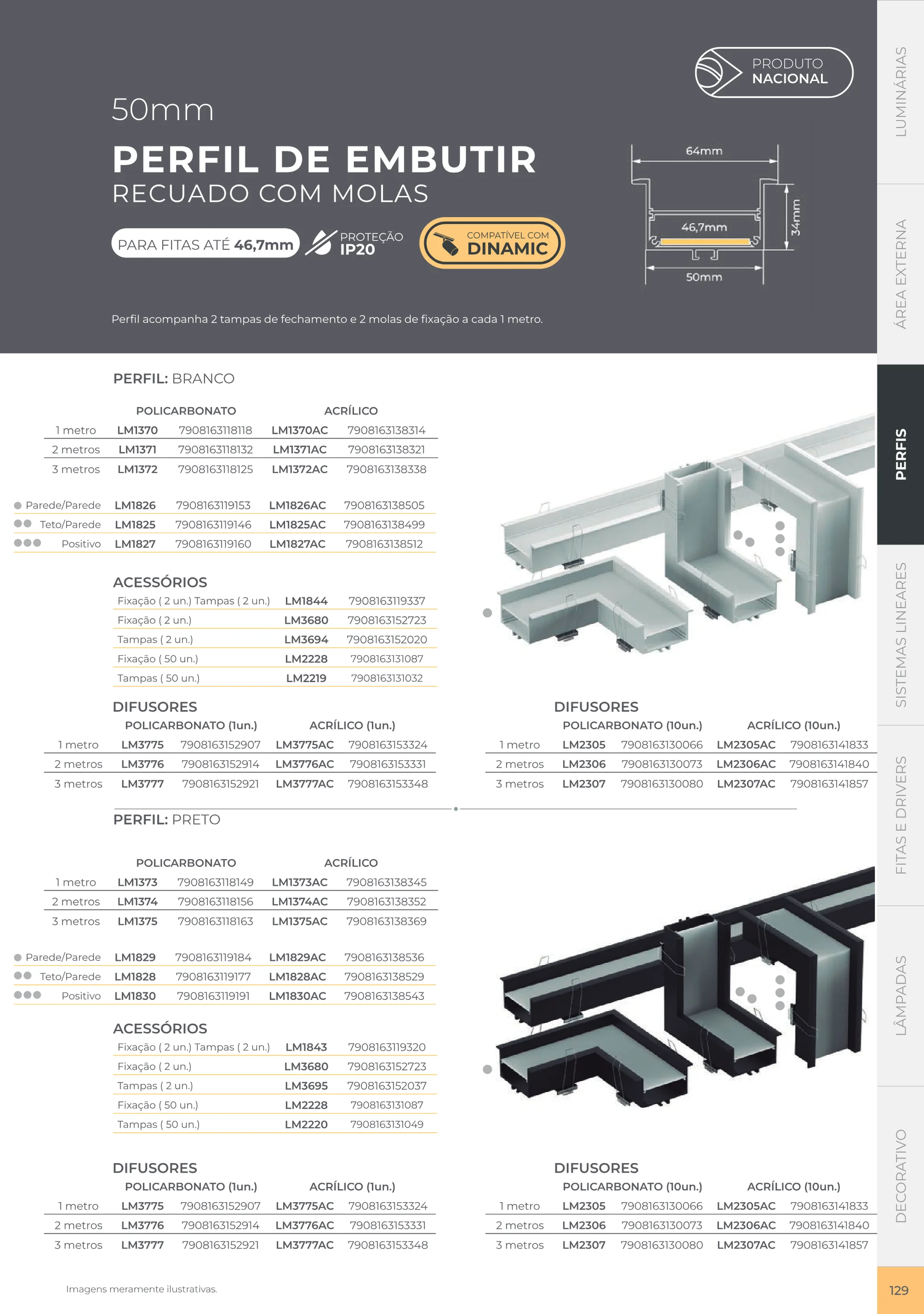Go to the Fitas e Drivers side tab
The image size is (924, 1314).
coord(900,815)
